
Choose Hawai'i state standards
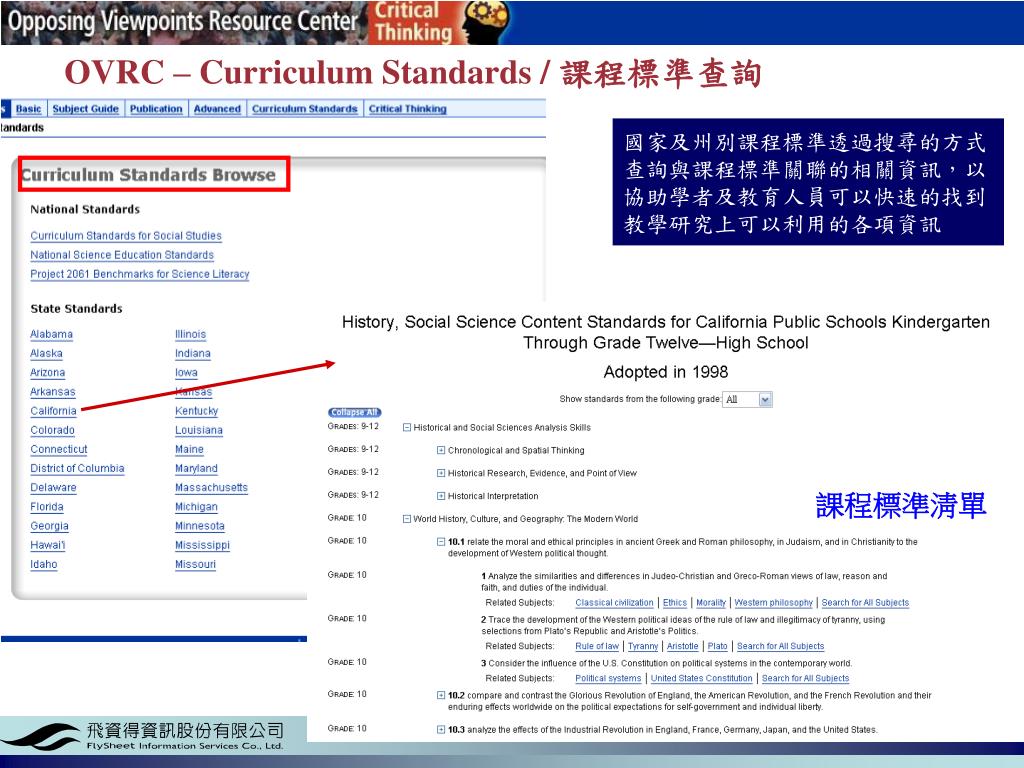point(48,545)
